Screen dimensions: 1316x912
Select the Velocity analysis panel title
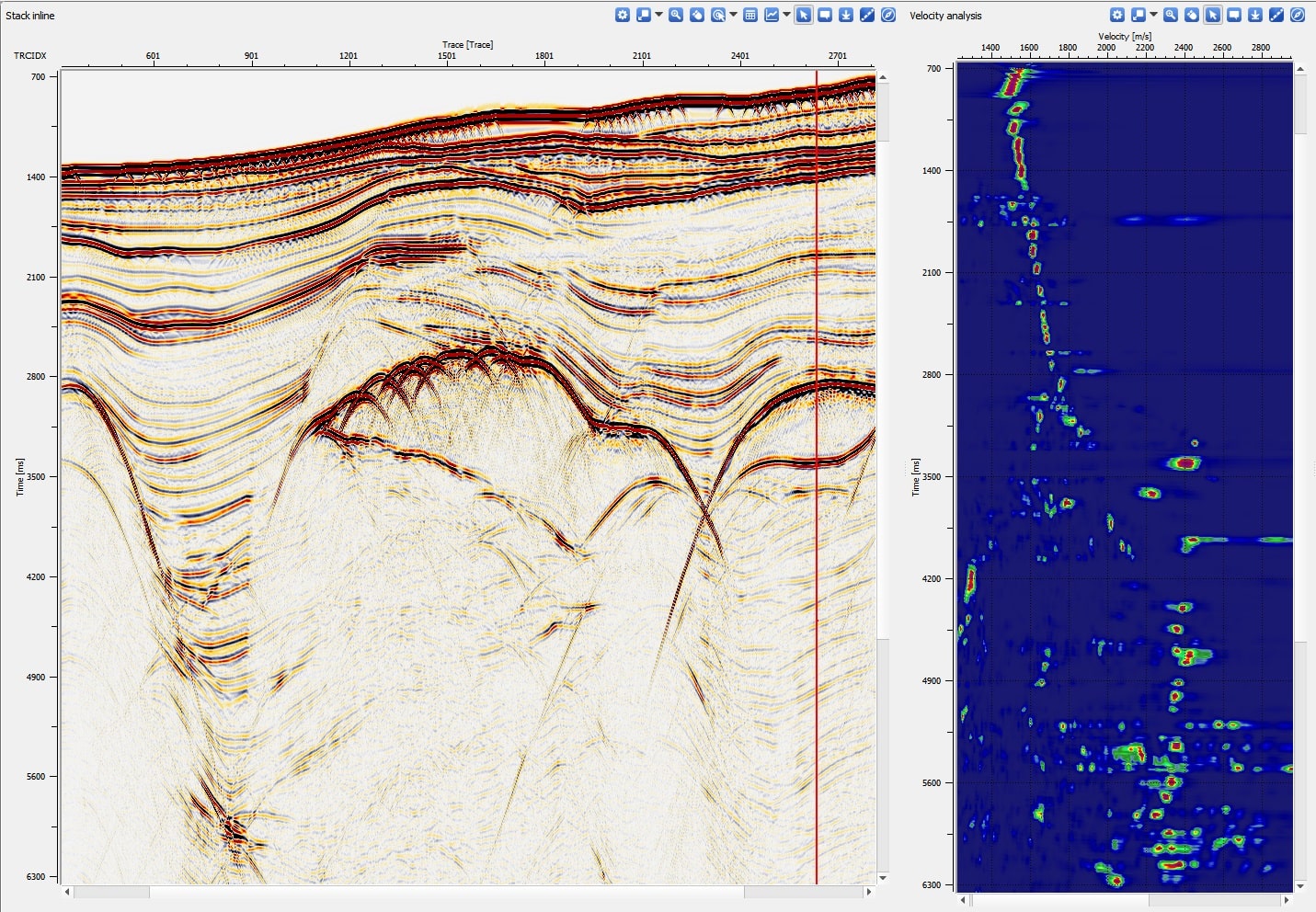[945, 16]
